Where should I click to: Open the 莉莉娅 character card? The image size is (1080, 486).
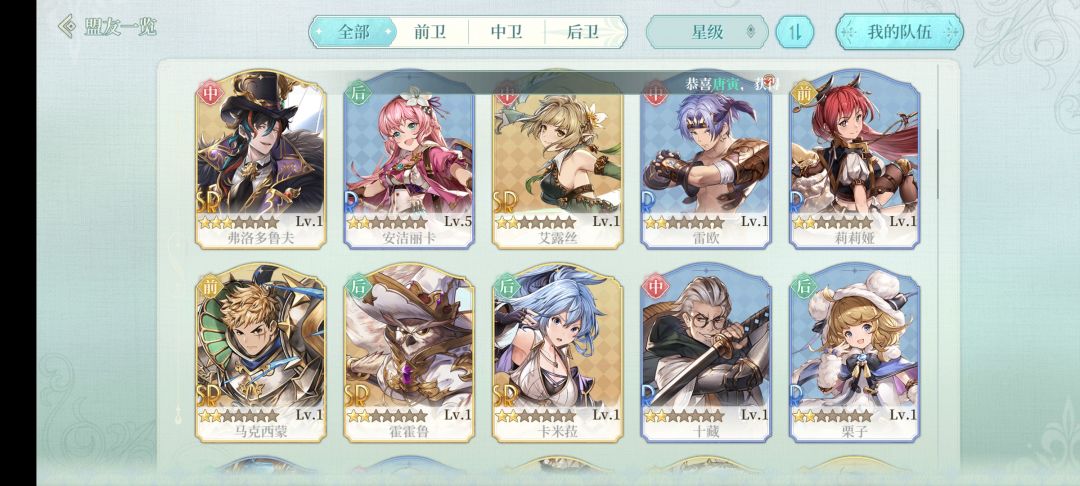coord(855,160)
